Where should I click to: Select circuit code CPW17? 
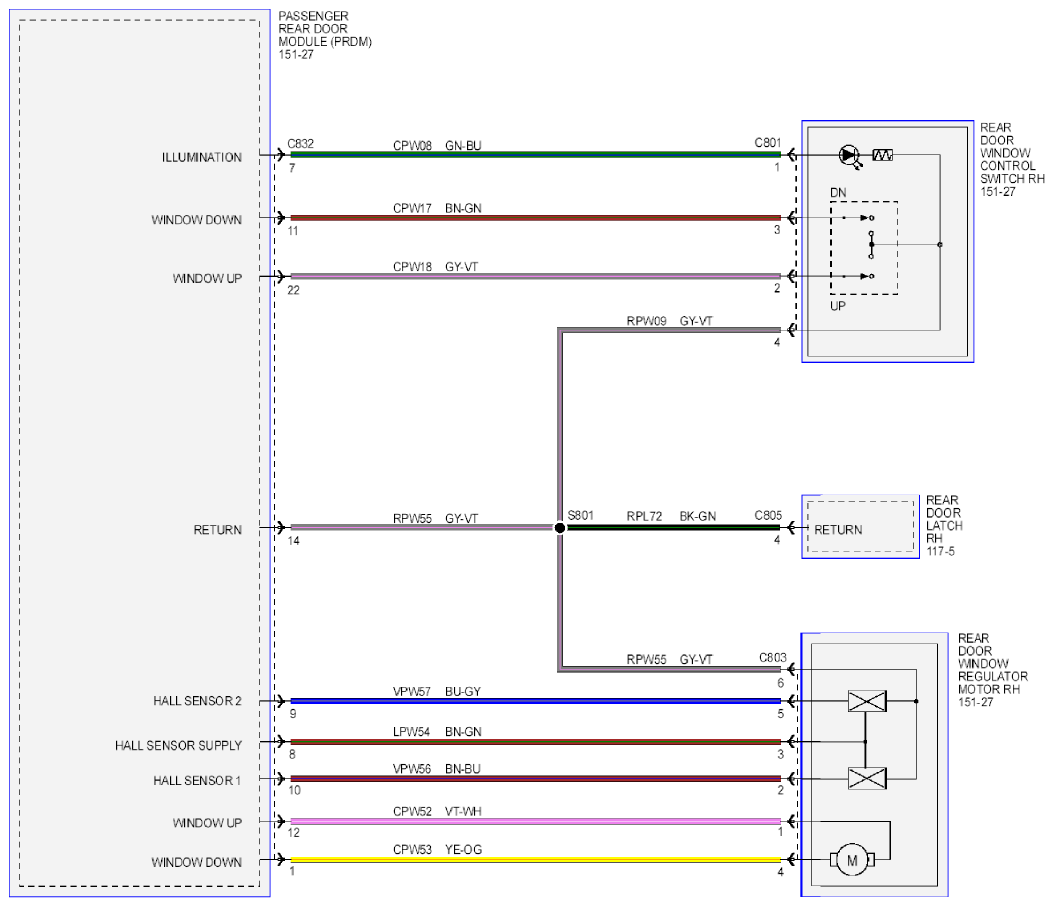click(412, 208)
